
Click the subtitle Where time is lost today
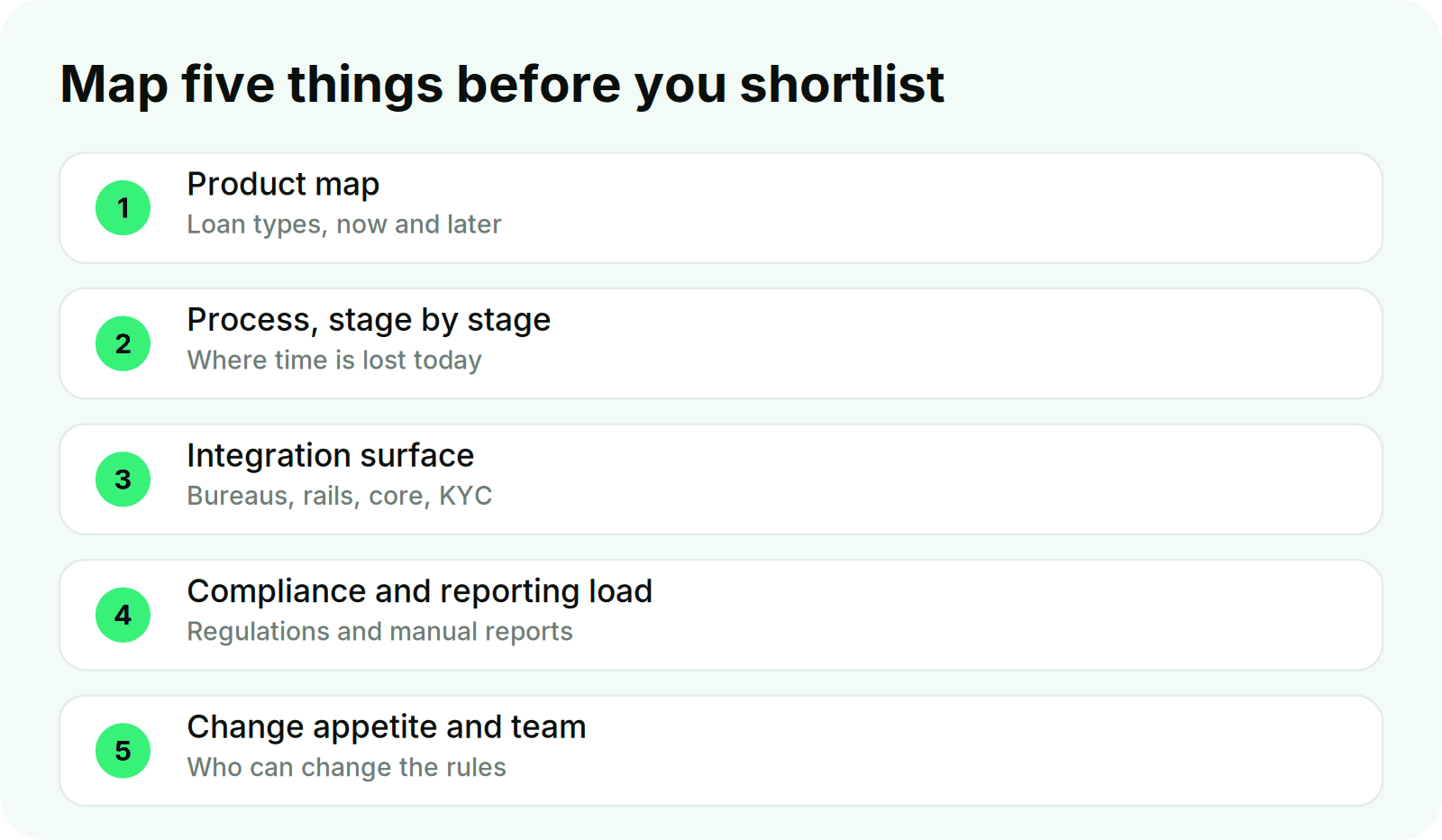[334, 361]
